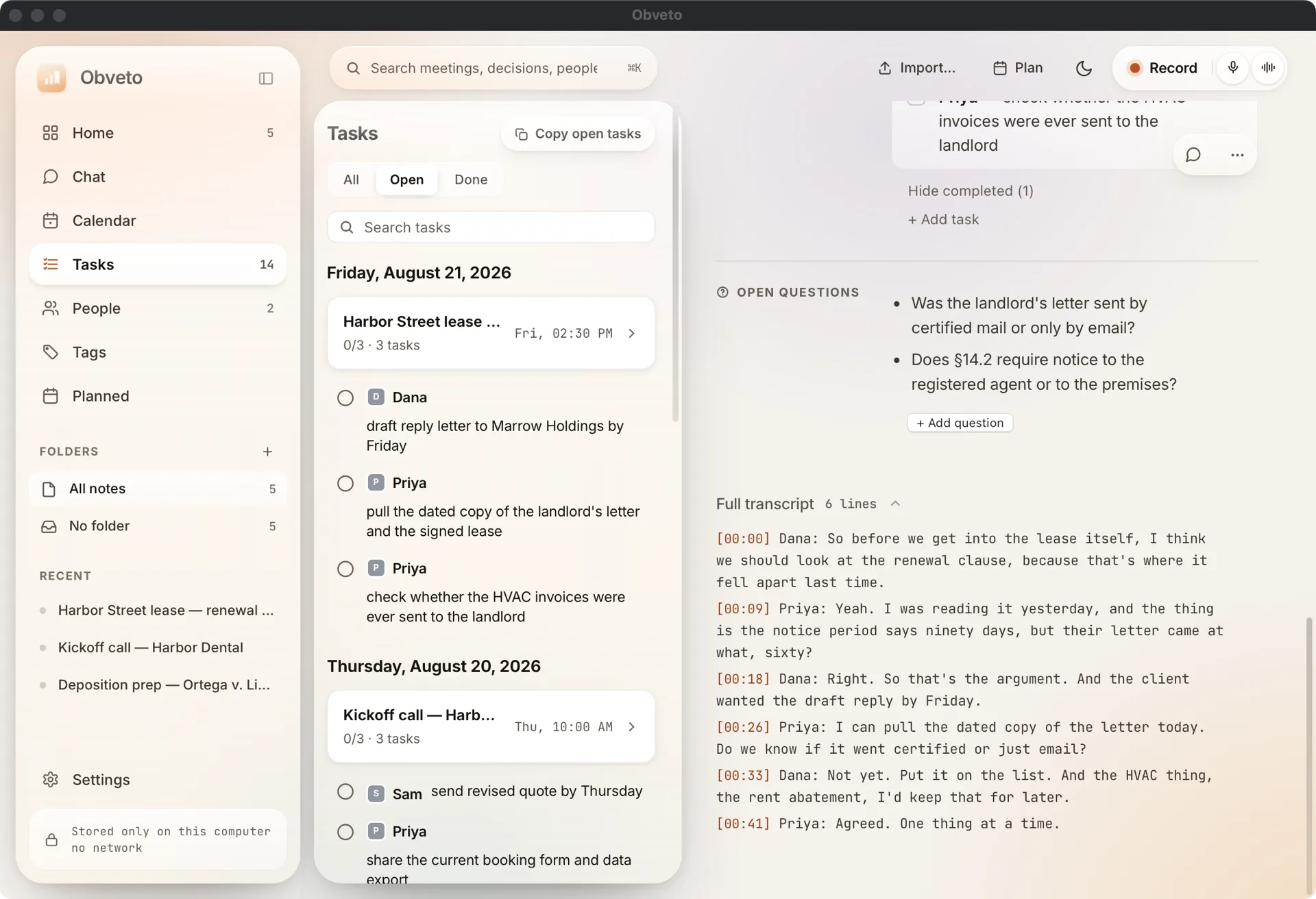
Task: Switch to the Done tasks tab
Action: coord(471,180)
